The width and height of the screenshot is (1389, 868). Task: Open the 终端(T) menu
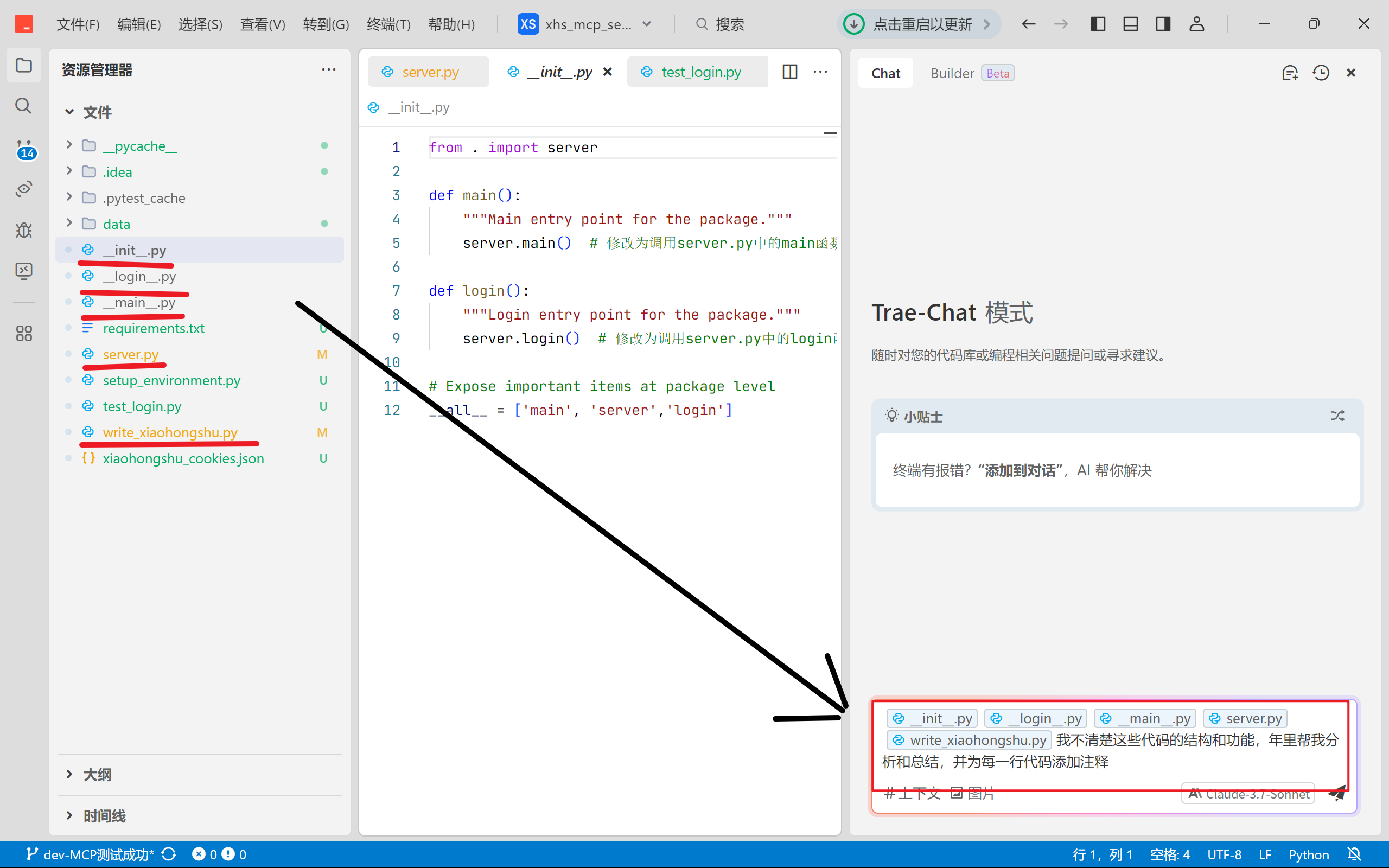388,24
